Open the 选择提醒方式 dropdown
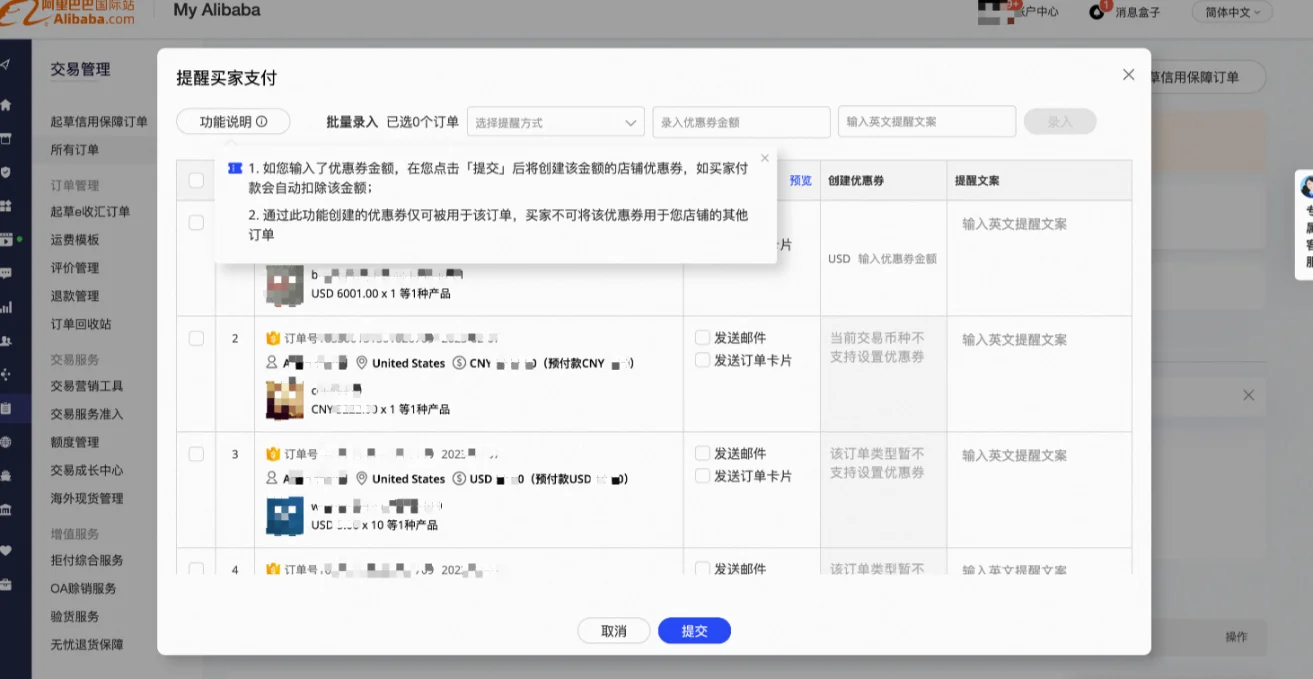 (556, 122)
